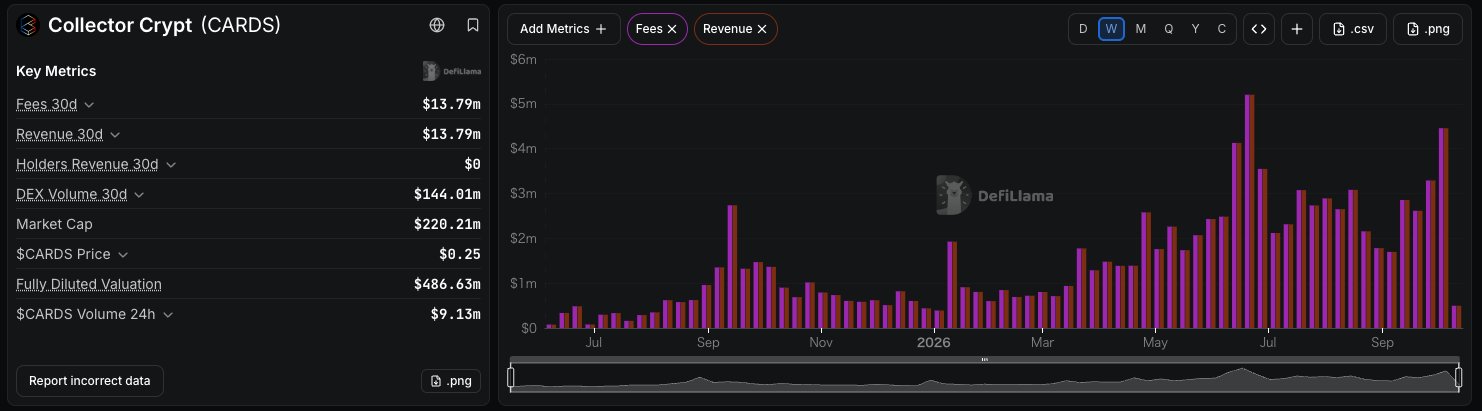Click Report incorrect data button
The image size is (1482, 411).
(x=90, y=381)
